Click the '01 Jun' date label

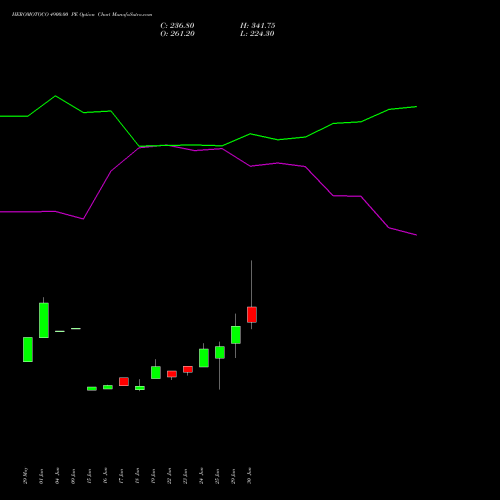(x=42, y=476)
